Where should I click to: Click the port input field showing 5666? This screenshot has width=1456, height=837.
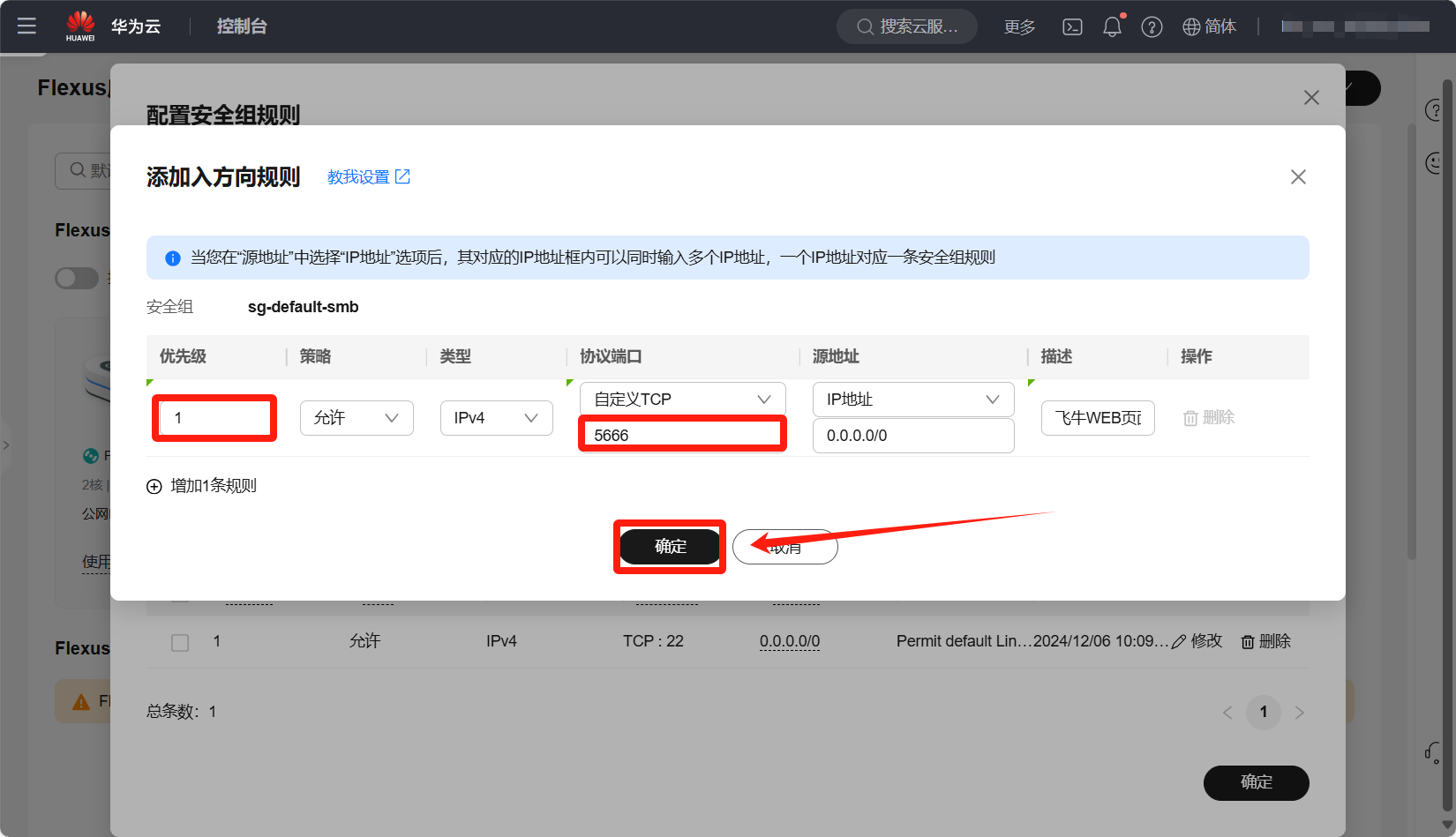click(682, 435)
